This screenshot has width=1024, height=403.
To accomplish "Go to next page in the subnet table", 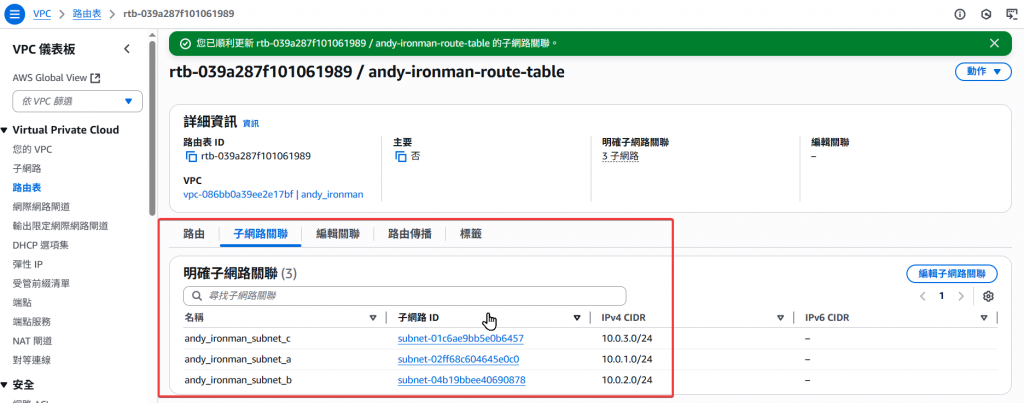I will tap(961, 296).
